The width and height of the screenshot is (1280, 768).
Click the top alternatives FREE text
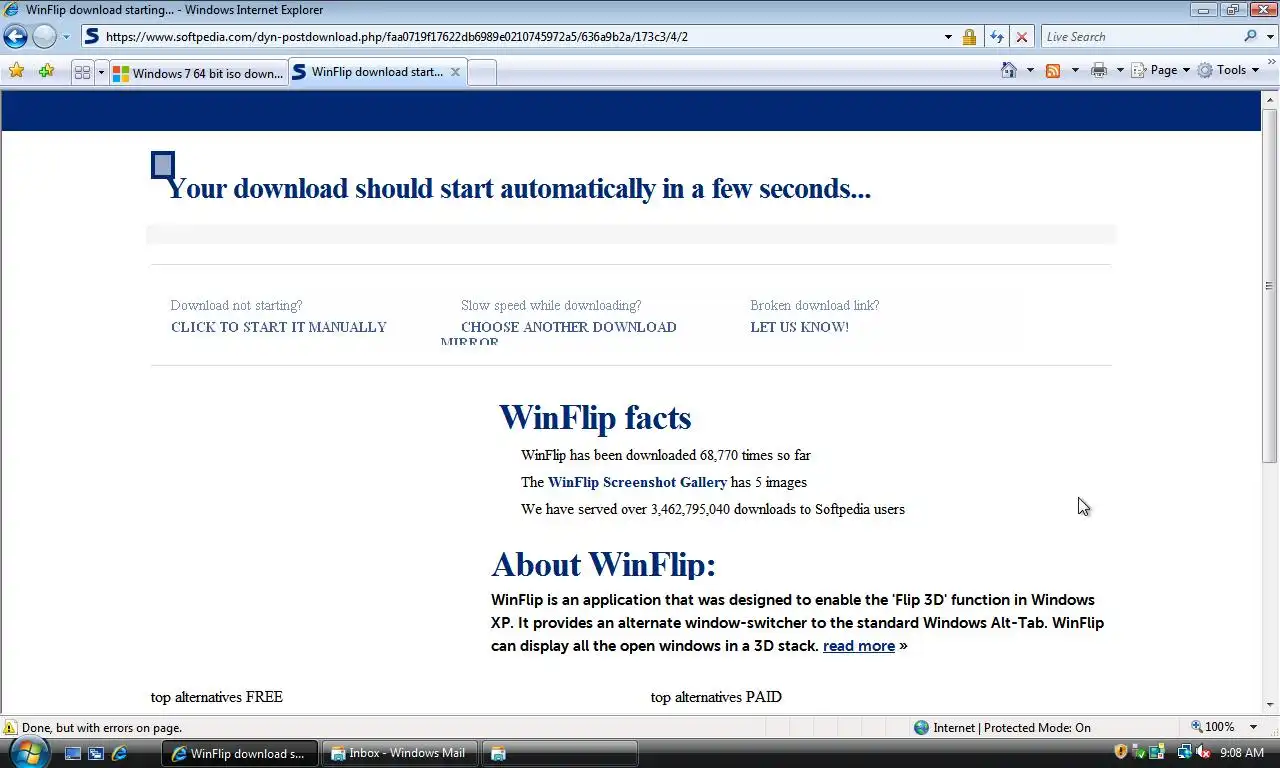click(x=217, y=697)
